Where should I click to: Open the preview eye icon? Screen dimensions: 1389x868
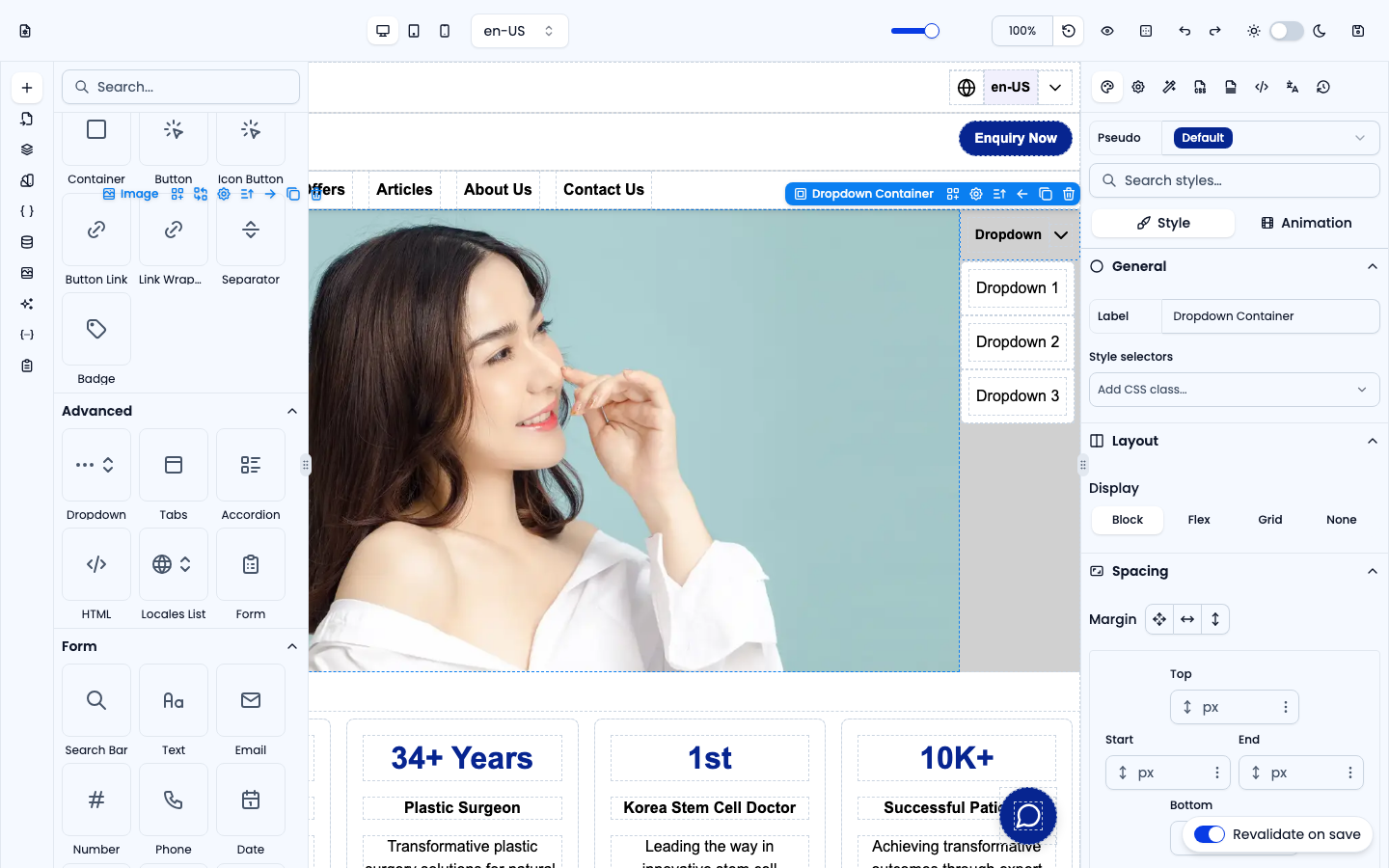(1107, 31)
